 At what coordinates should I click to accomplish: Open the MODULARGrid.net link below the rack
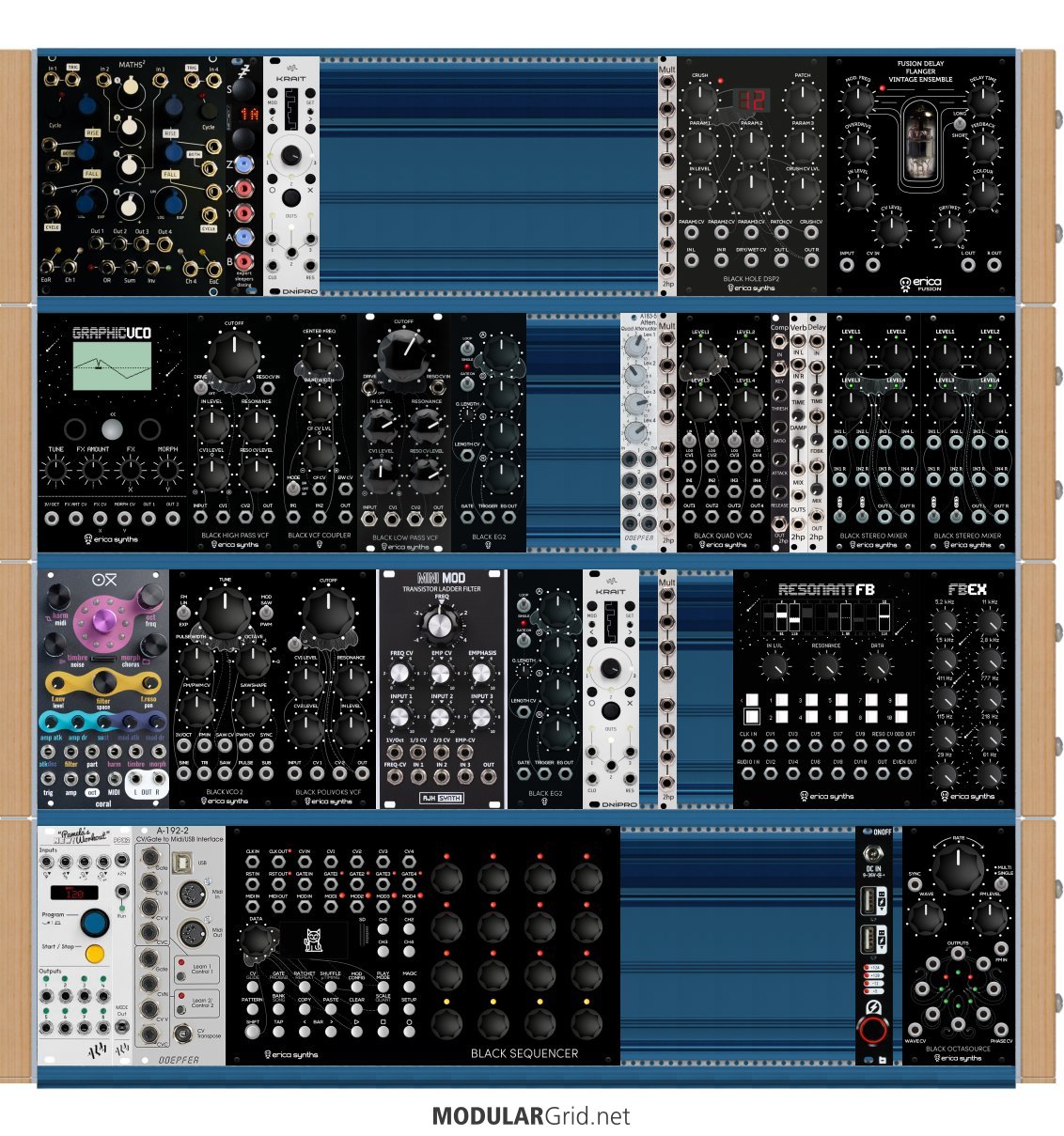[x=531, y=1116]
